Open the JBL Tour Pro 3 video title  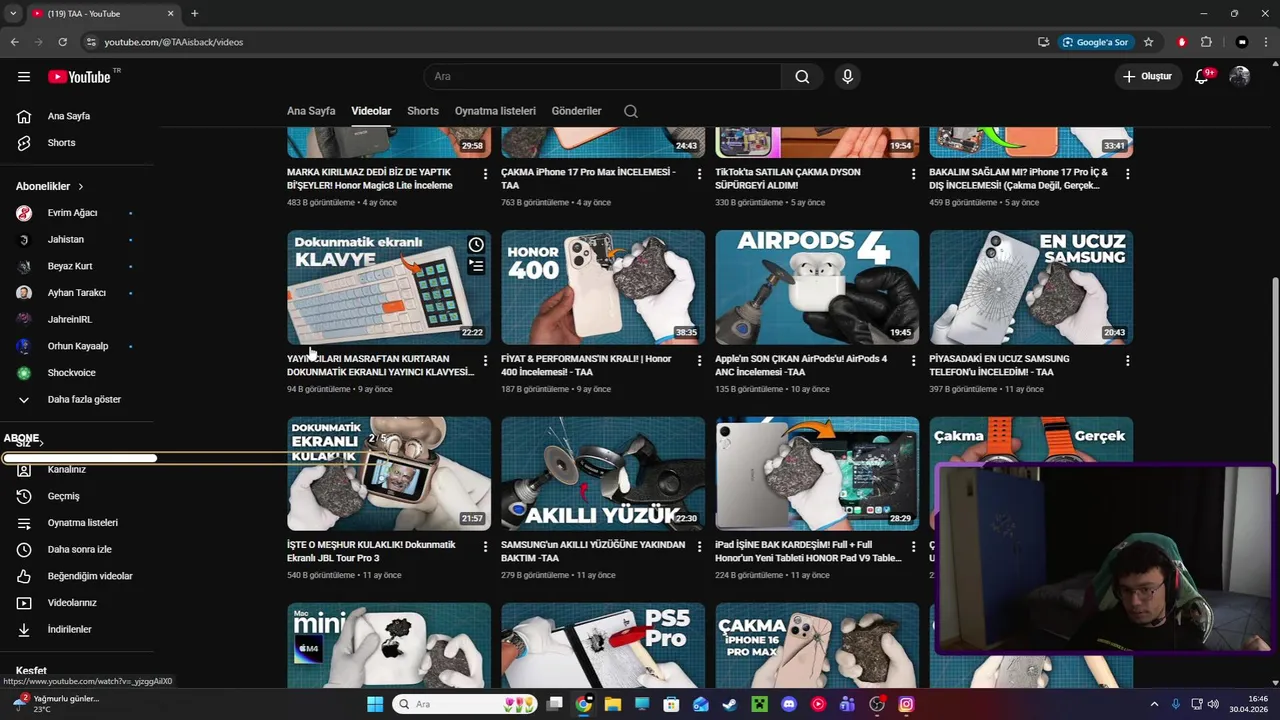(371, 552)
